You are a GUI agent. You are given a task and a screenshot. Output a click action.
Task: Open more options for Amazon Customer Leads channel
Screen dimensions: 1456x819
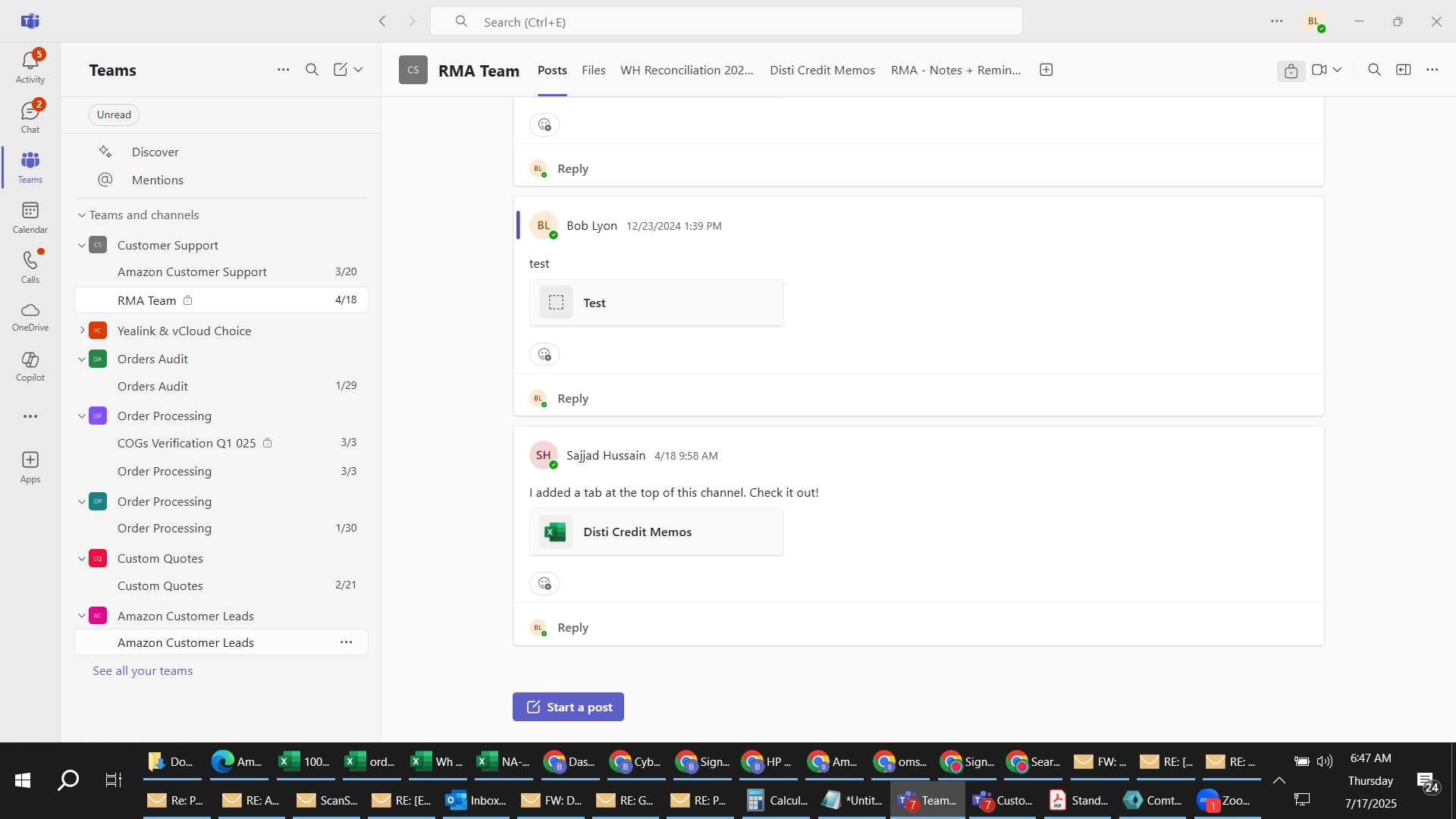347,642
